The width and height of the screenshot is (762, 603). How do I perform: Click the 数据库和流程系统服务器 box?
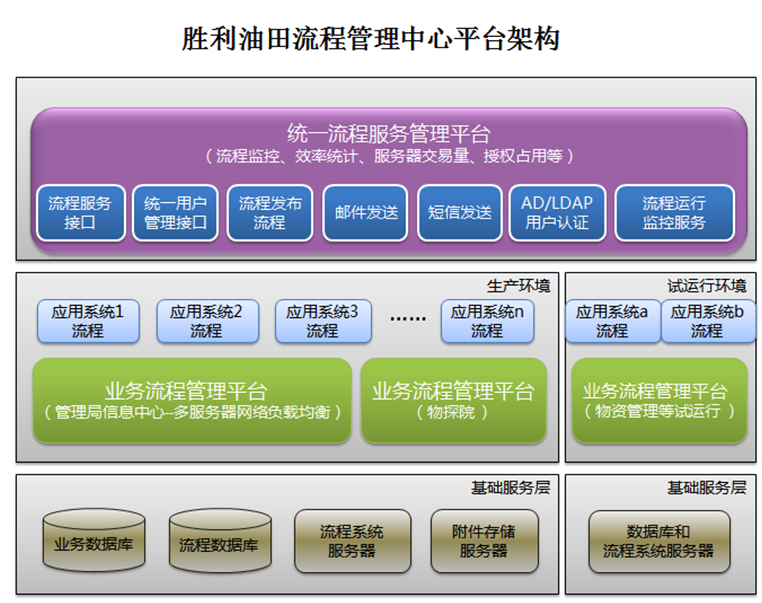(x=659, y=541)
